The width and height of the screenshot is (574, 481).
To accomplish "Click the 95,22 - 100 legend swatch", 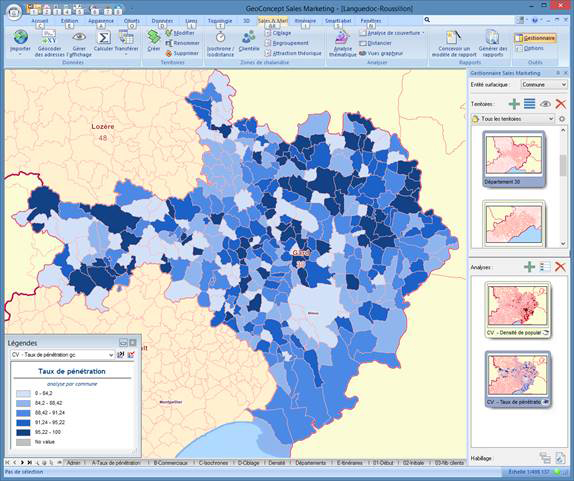I will point(23,432).
